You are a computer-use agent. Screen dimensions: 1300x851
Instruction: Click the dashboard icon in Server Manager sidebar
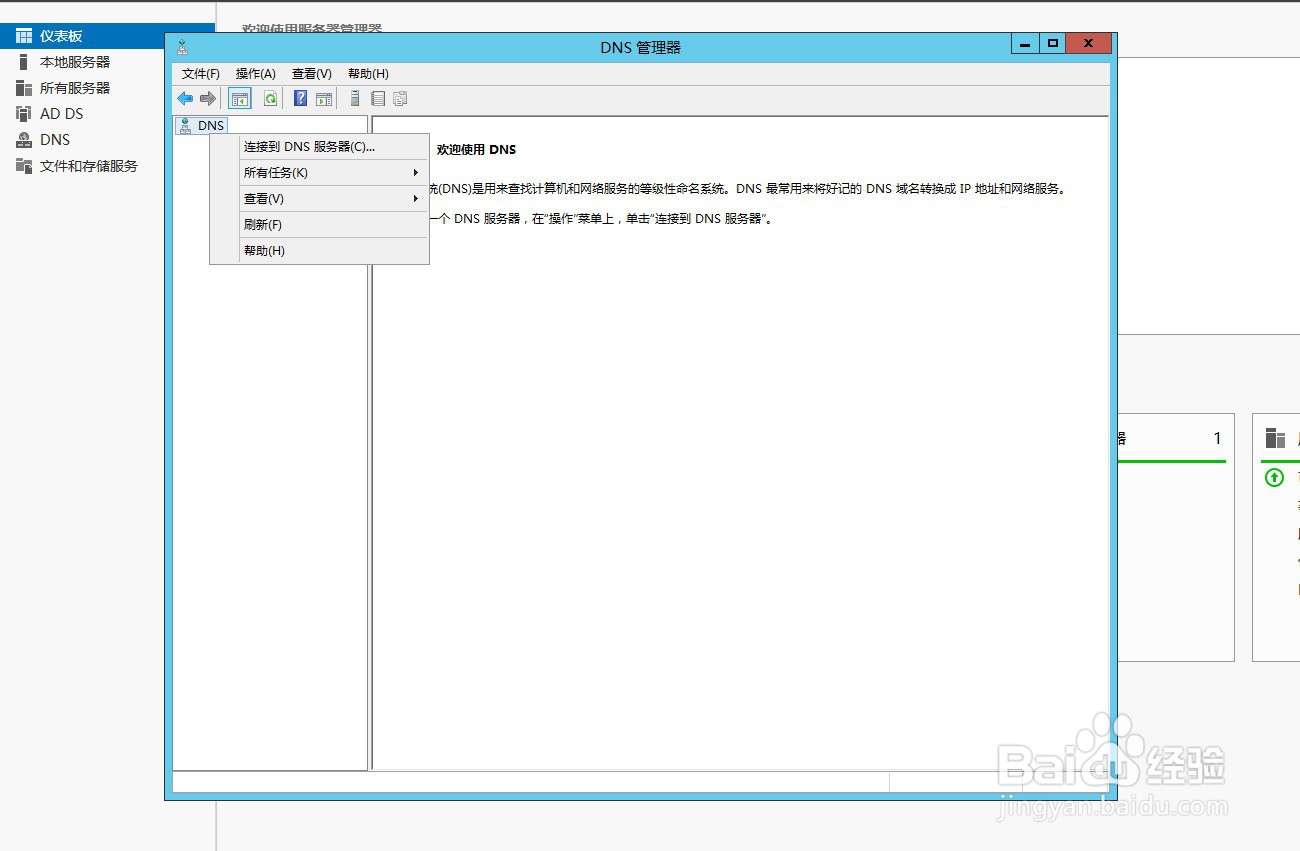pos(24,36)
